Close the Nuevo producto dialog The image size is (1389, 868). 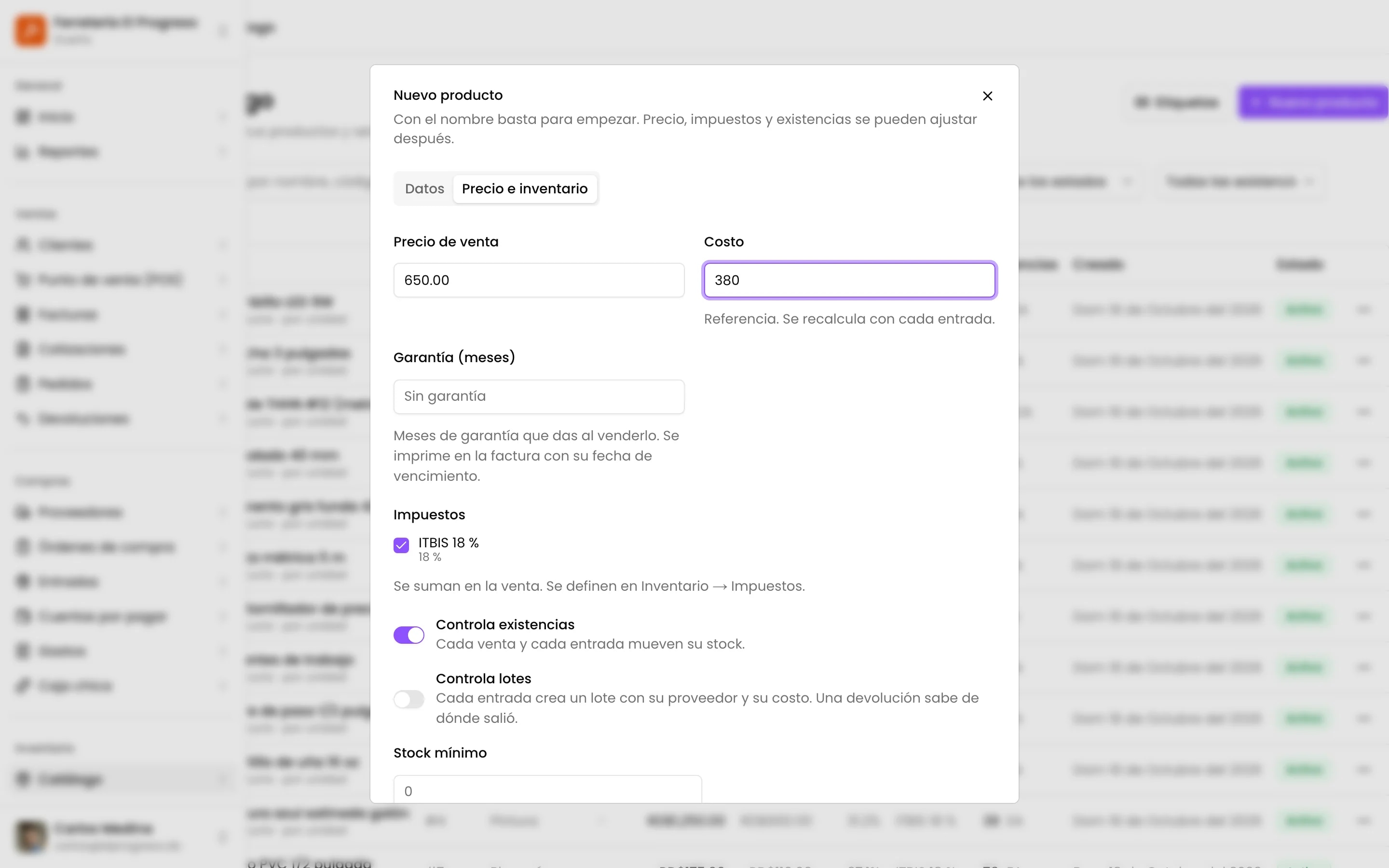click(987, 96)
